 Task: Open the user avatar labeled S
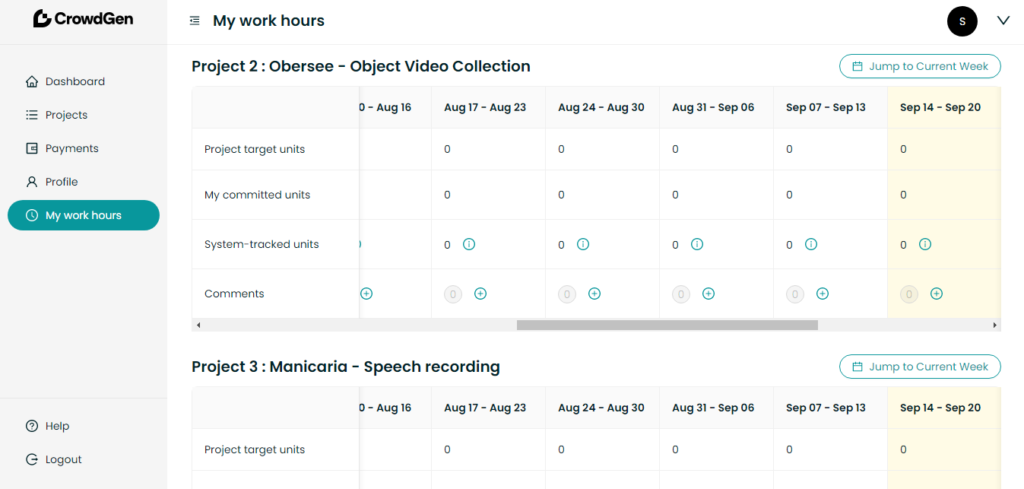(x=962, y=21)
